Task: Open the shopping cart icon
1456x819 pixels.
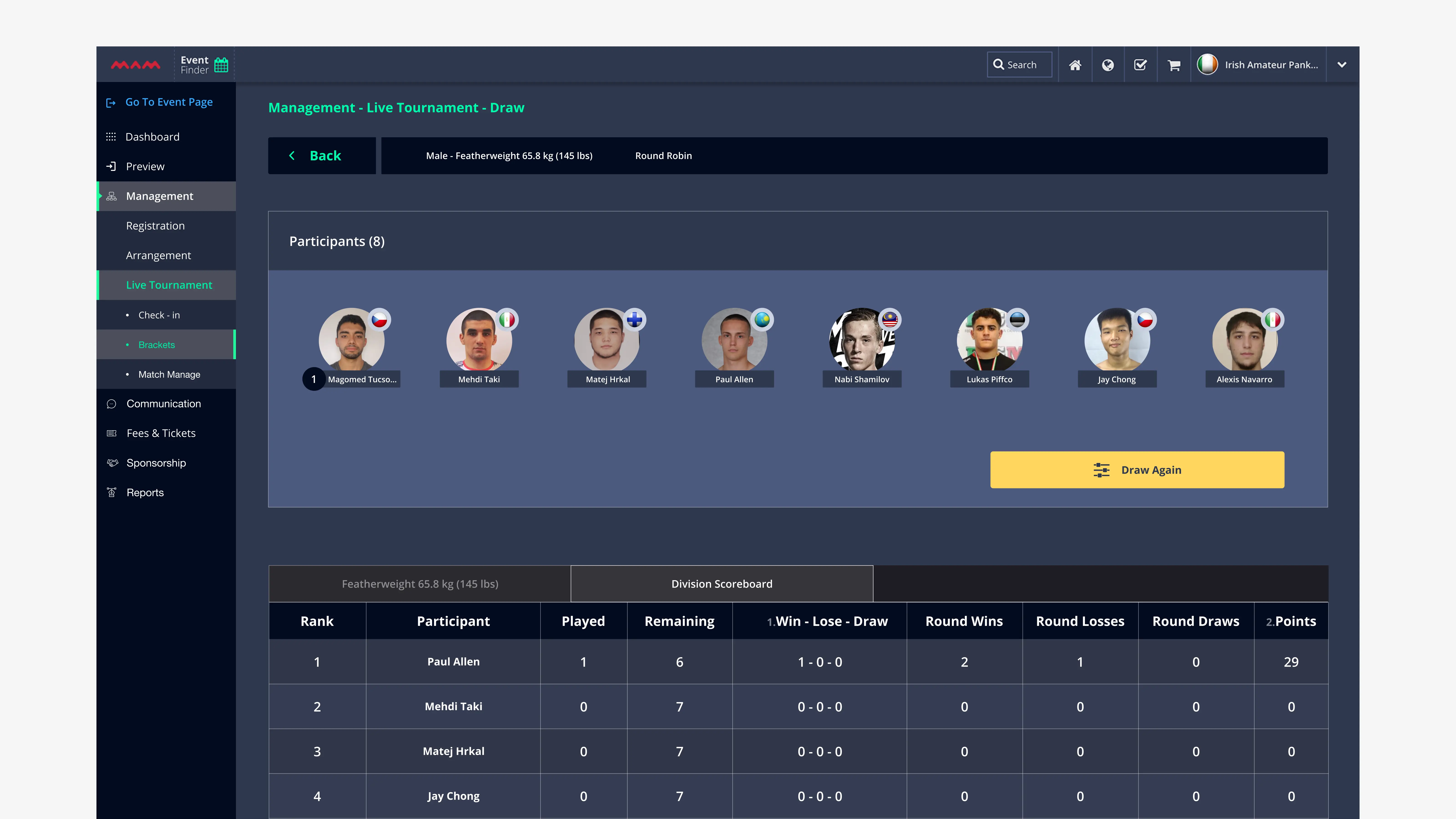Action: [1174, 65]
